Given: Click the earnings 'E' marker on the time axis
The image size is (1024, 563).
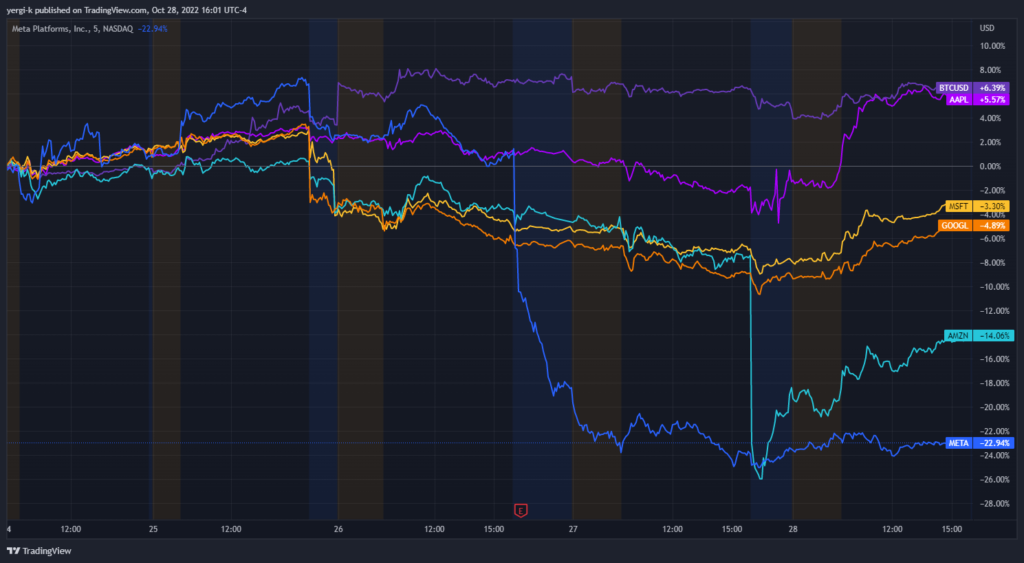Looking at the screenshot, I should point(520,510).
